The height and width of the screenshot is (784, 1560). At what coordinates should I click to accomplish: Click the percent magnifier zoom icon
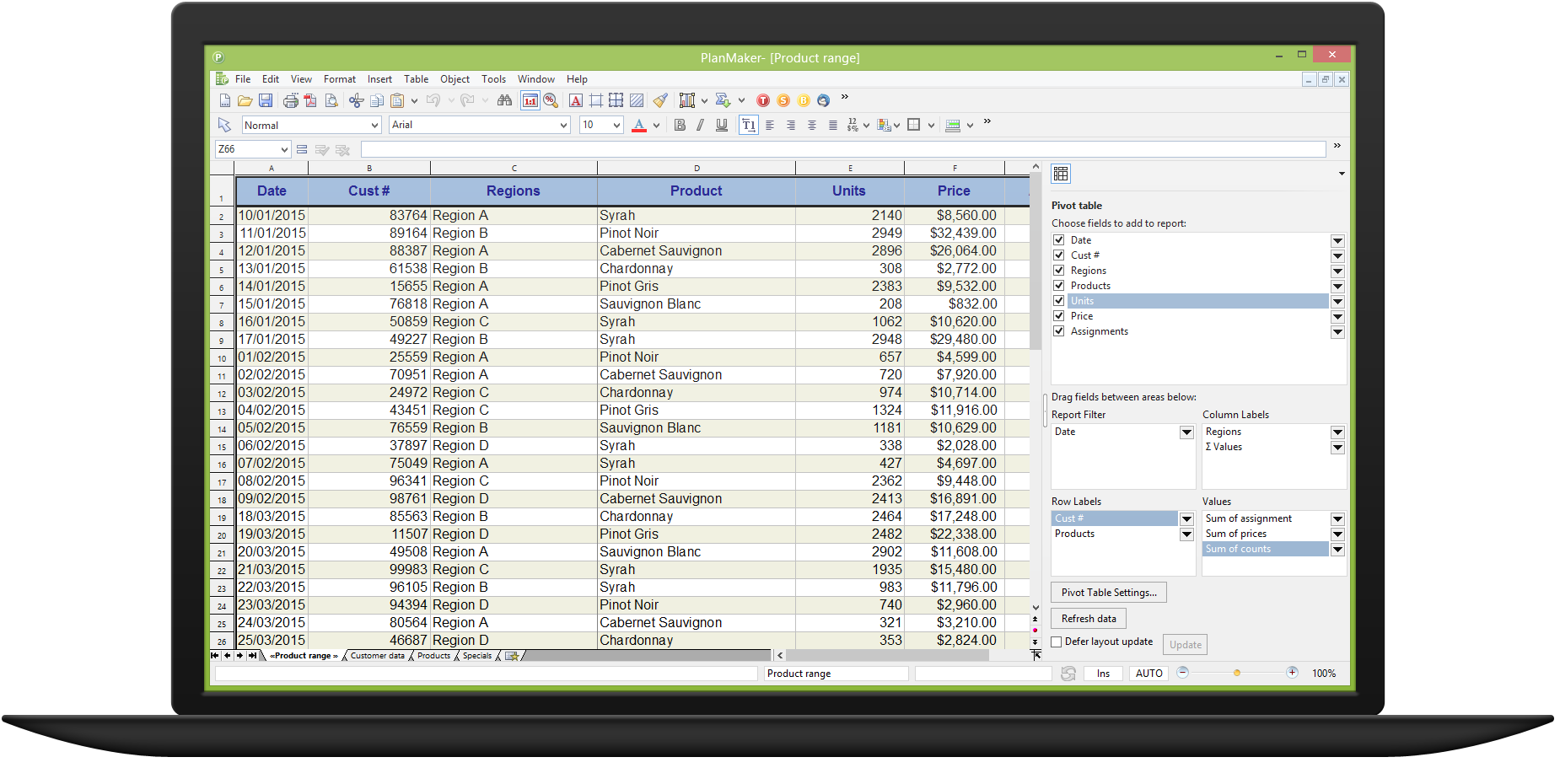(551, 100)
